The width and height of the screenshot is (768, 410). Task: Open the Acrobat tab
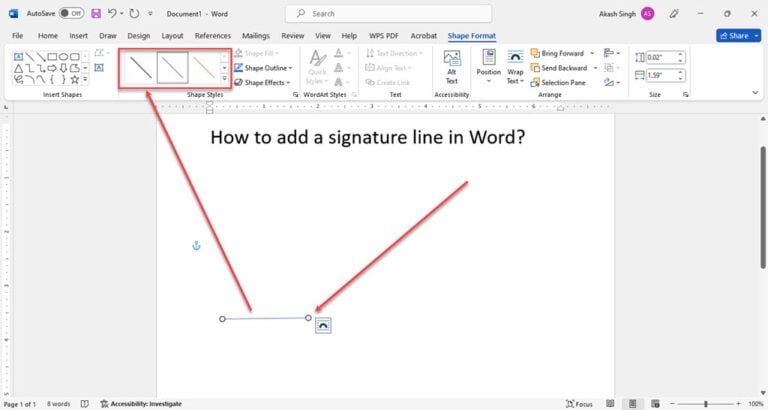click(x=424, y=36)
